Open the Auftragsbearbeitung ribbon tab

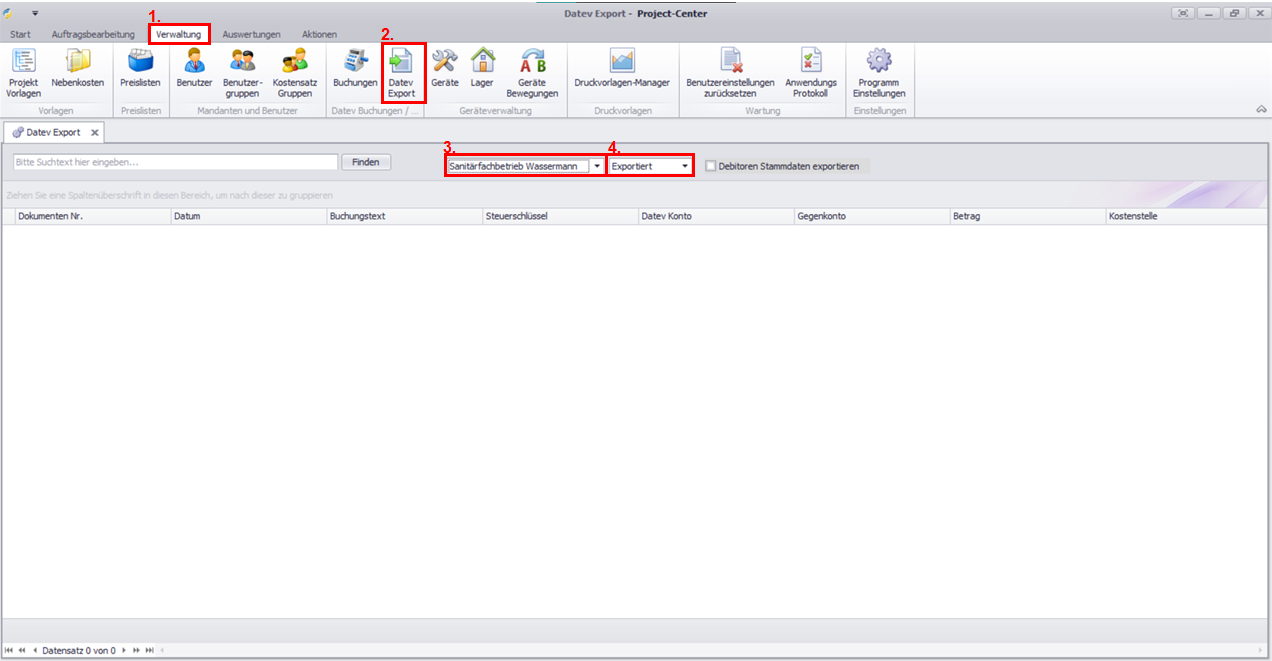coord(93,34)
